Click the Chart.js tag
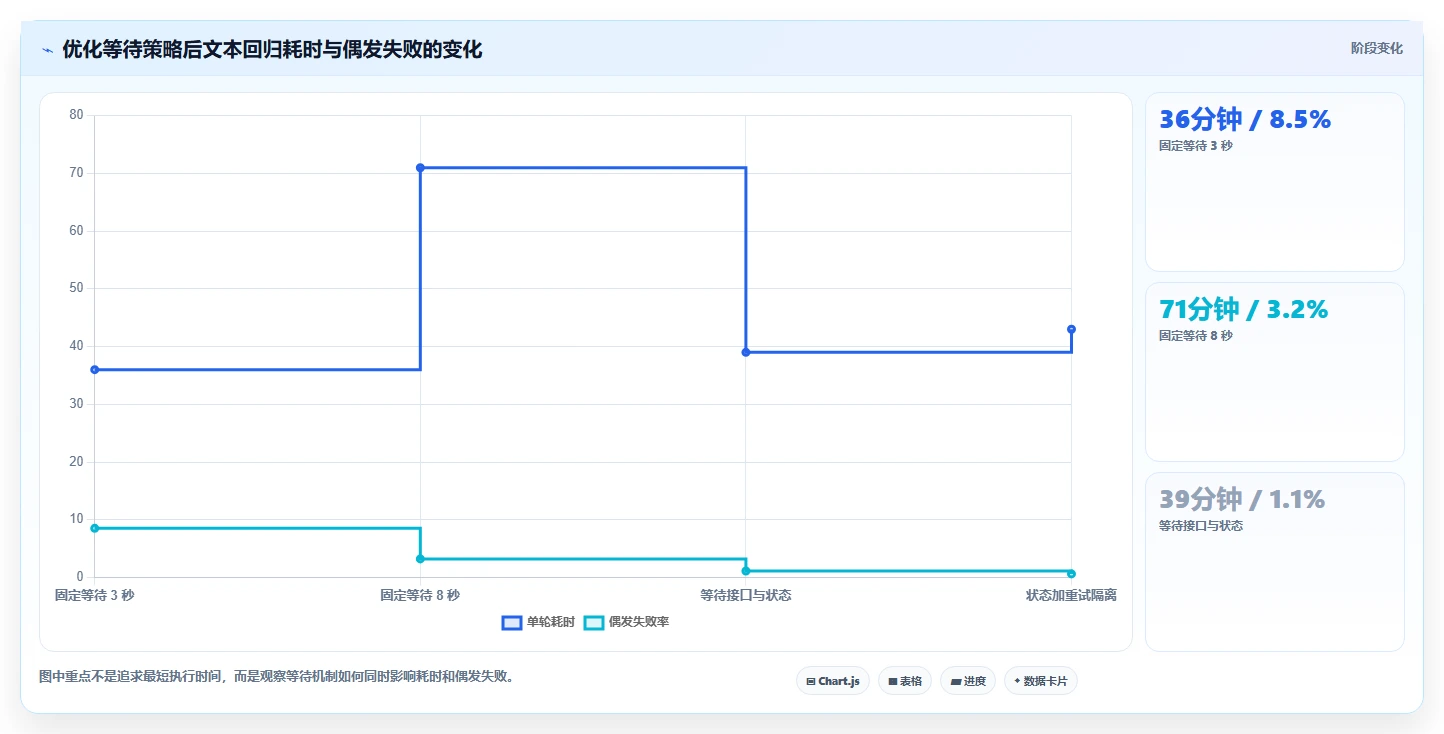The width and height of the screenshot is (1444, 734). 833,681
